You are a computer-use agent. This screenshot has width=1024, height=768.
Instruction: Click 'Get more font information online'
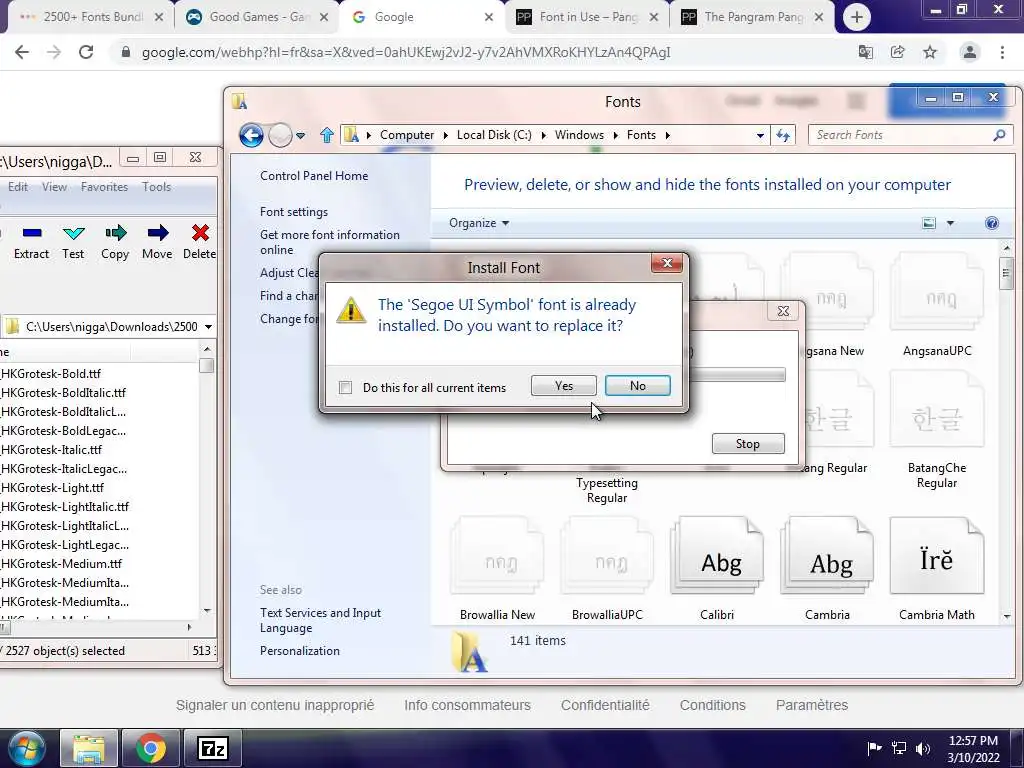pos(330,242)
